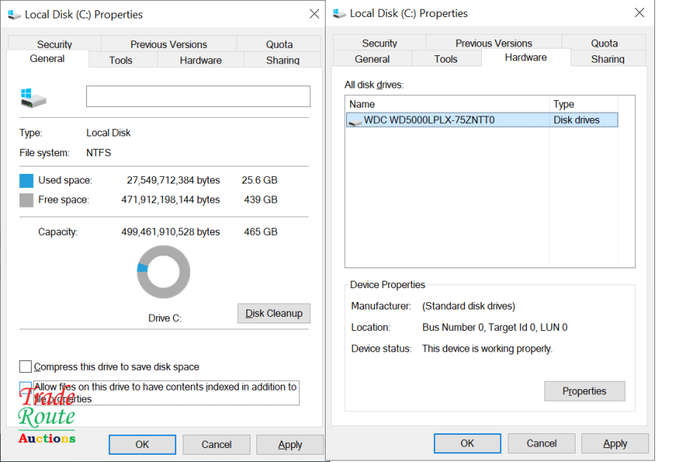Open Previous Versions tab in right window

click(494, 43)
